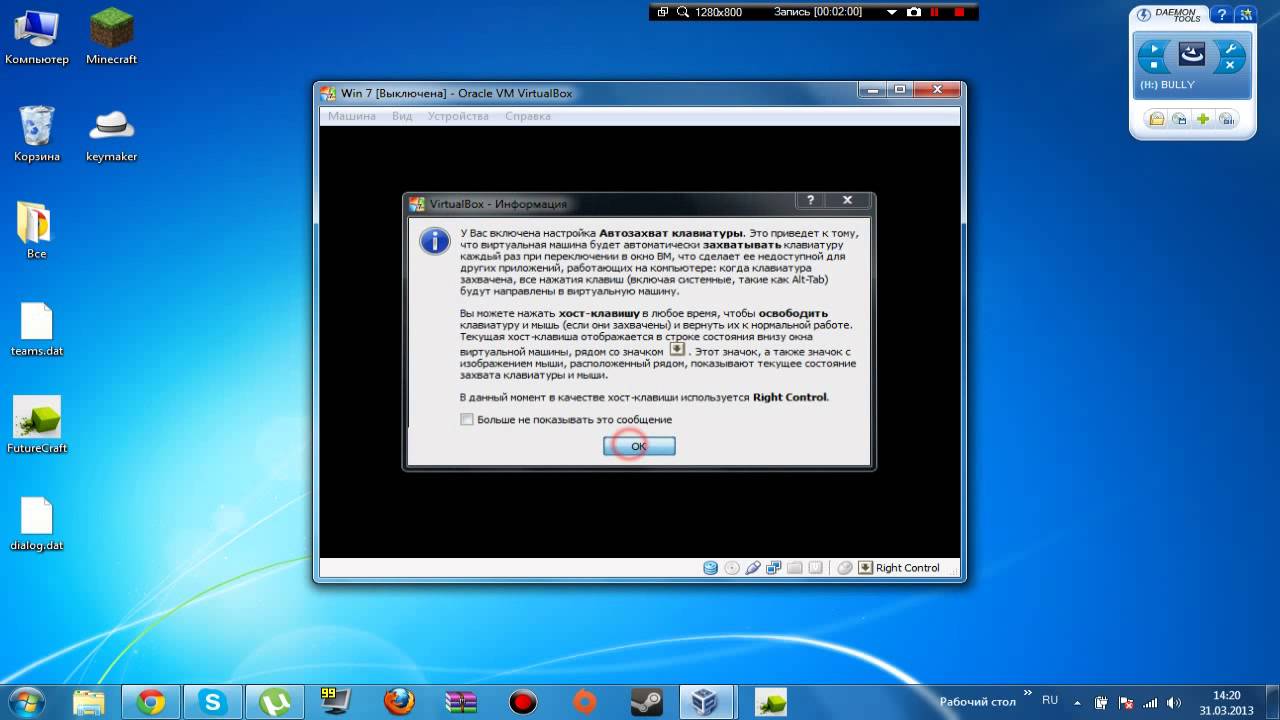Screen dimensions: 1280x720
Task: Check 'Больше не показывать это сообщение' box
Action: pyautogui.click(x=467, y=420)
